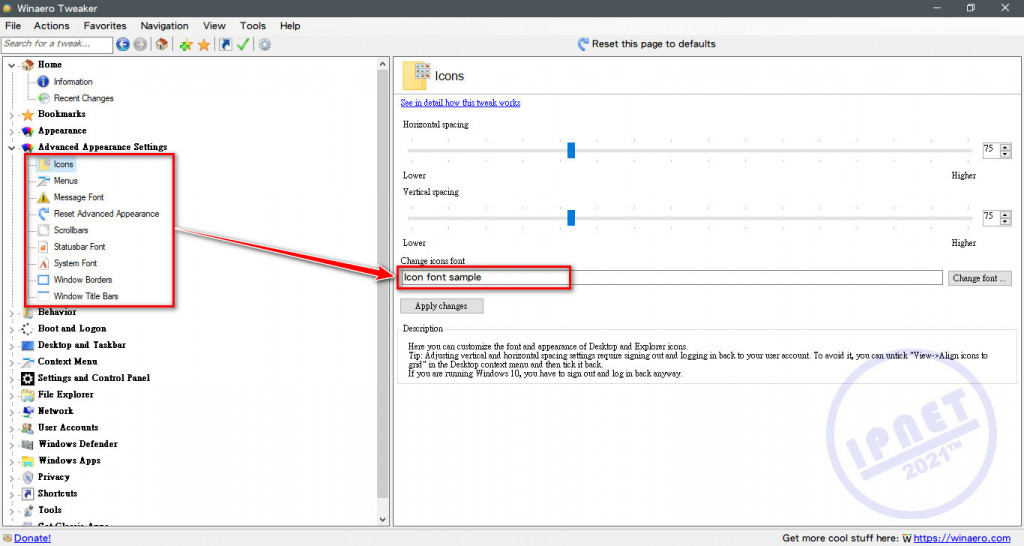
Task: Click the Icon font sample text box
Action: point(671,278)
